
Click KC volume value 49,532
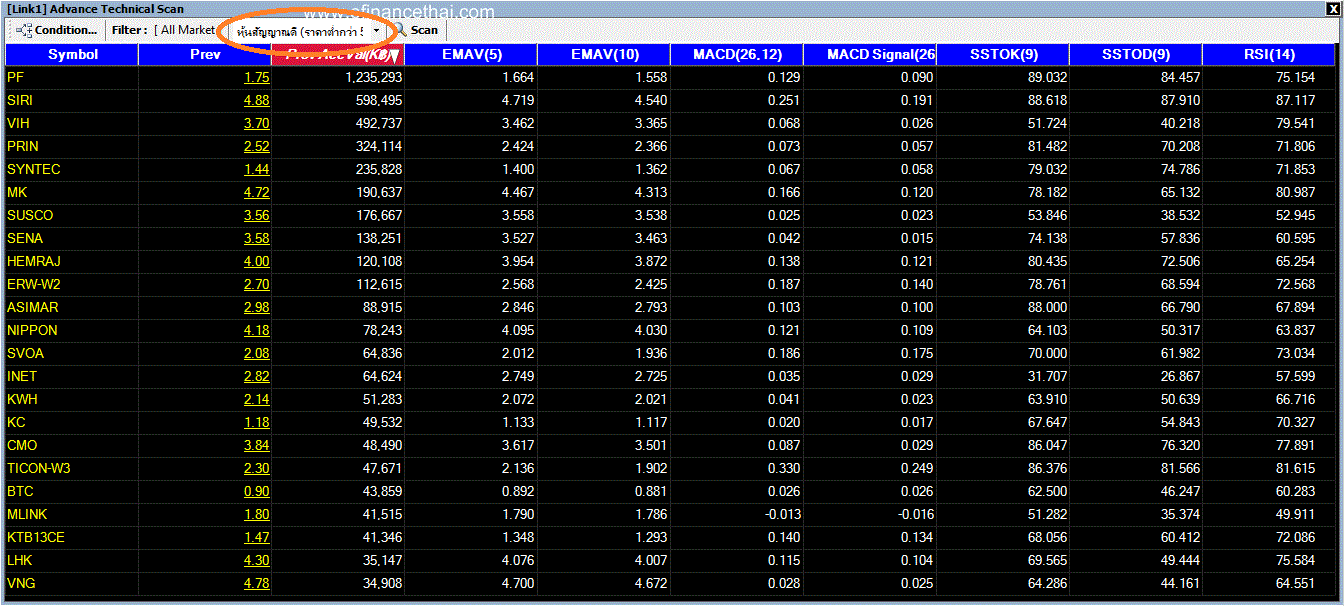382,422
